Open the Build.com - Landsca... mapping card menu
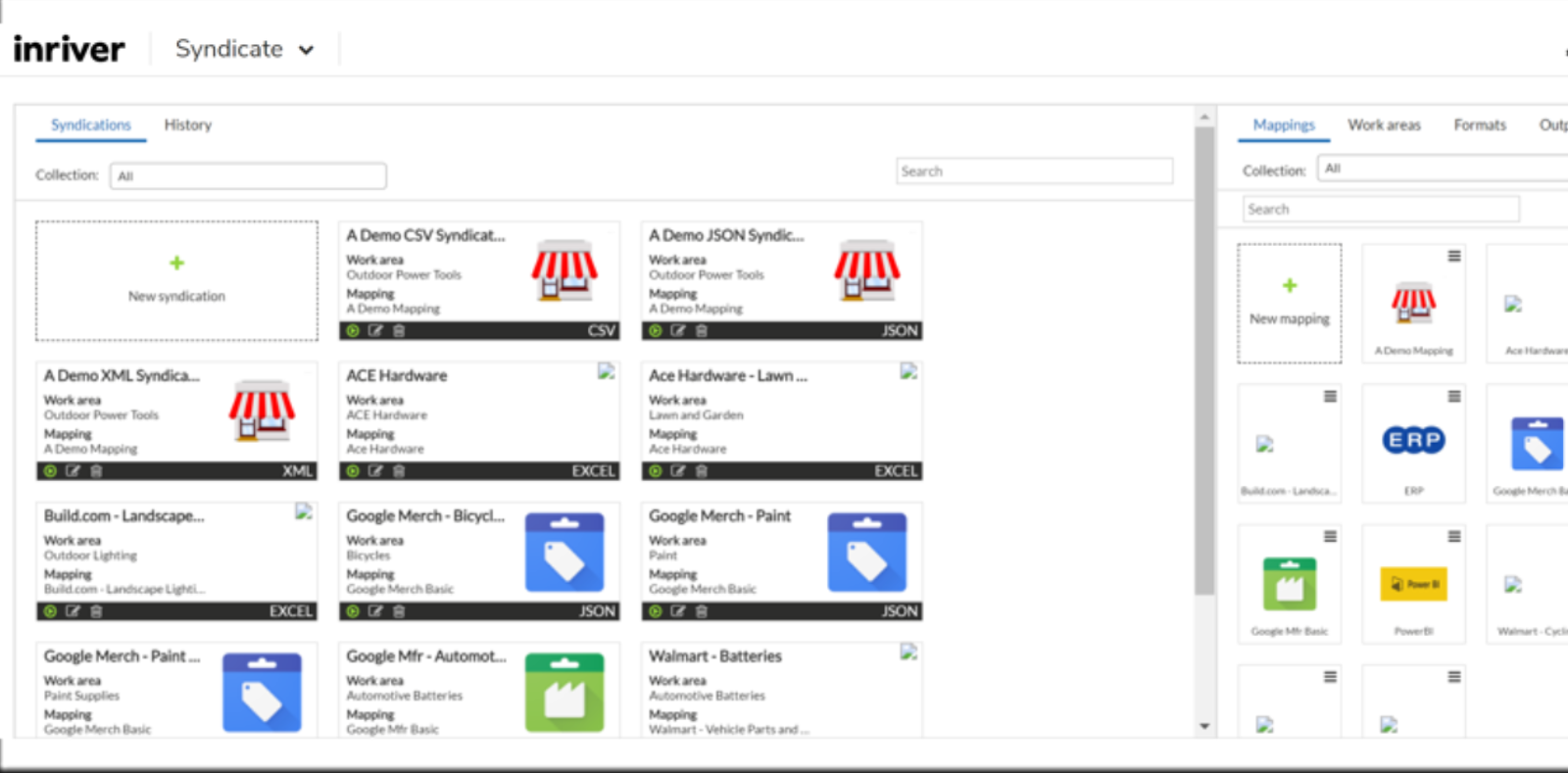 [x=1330, y=397]
